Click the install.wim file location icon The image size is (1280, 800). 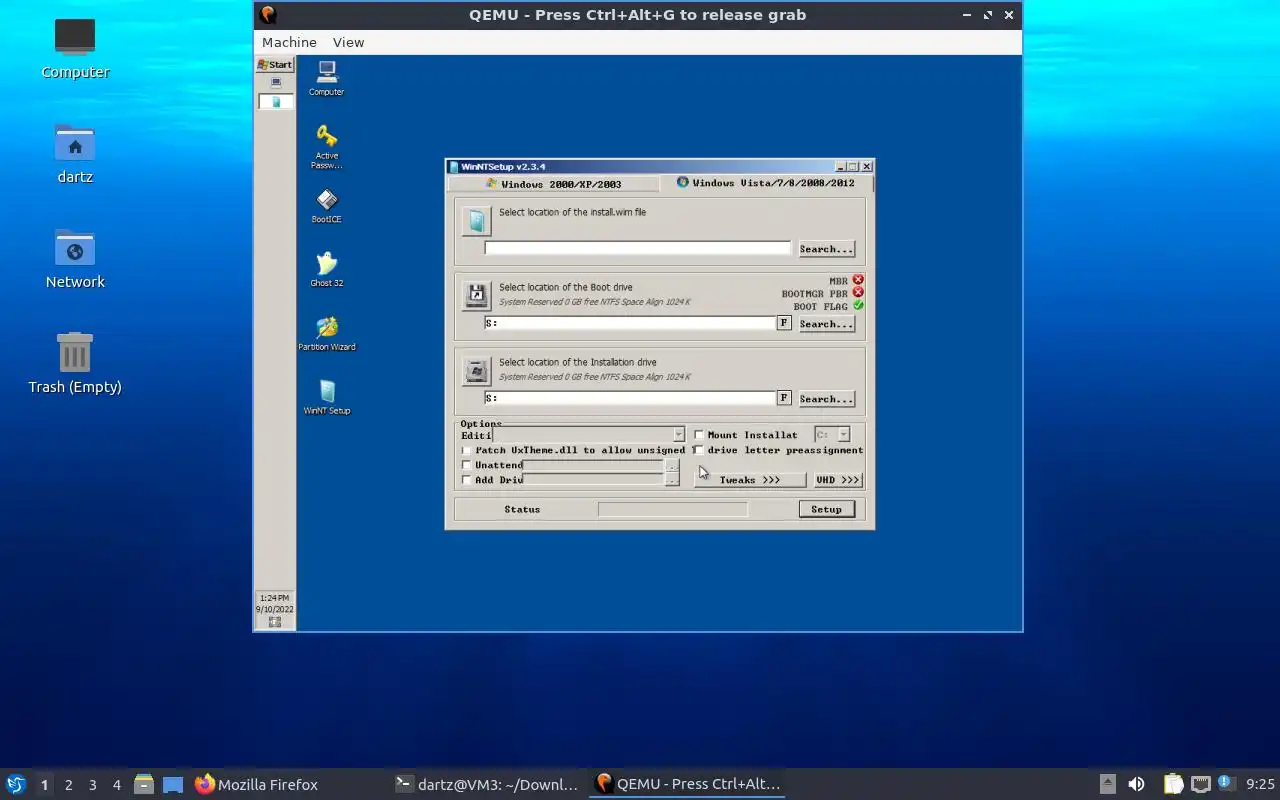click(x=477, y=220)
